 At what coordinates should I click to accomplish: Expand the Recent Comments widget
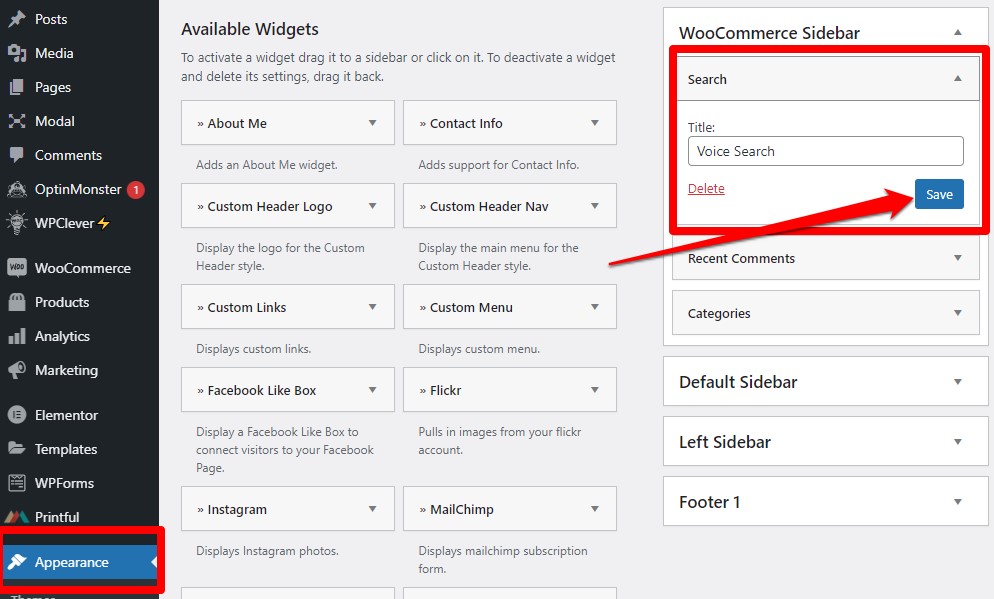click(x=957, y=258)
